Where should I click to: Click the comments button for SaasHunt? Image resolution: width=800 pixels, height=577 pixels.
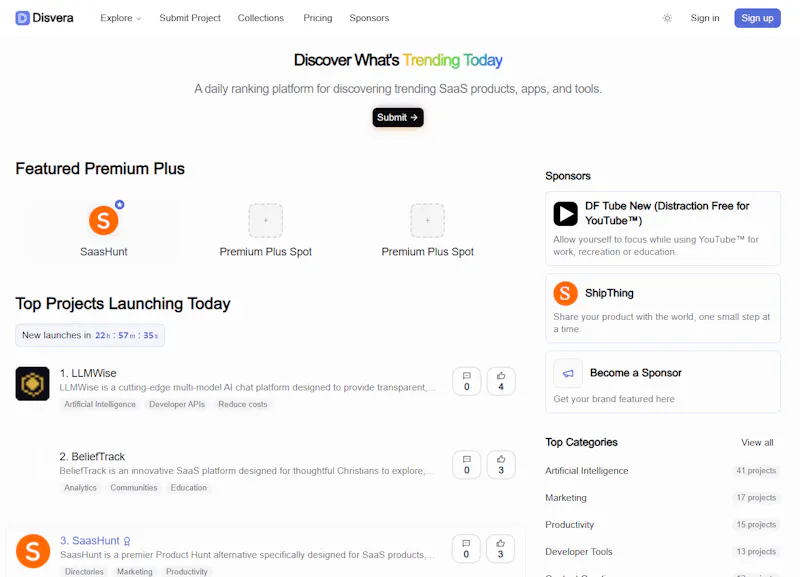click(x=466, y=548)
